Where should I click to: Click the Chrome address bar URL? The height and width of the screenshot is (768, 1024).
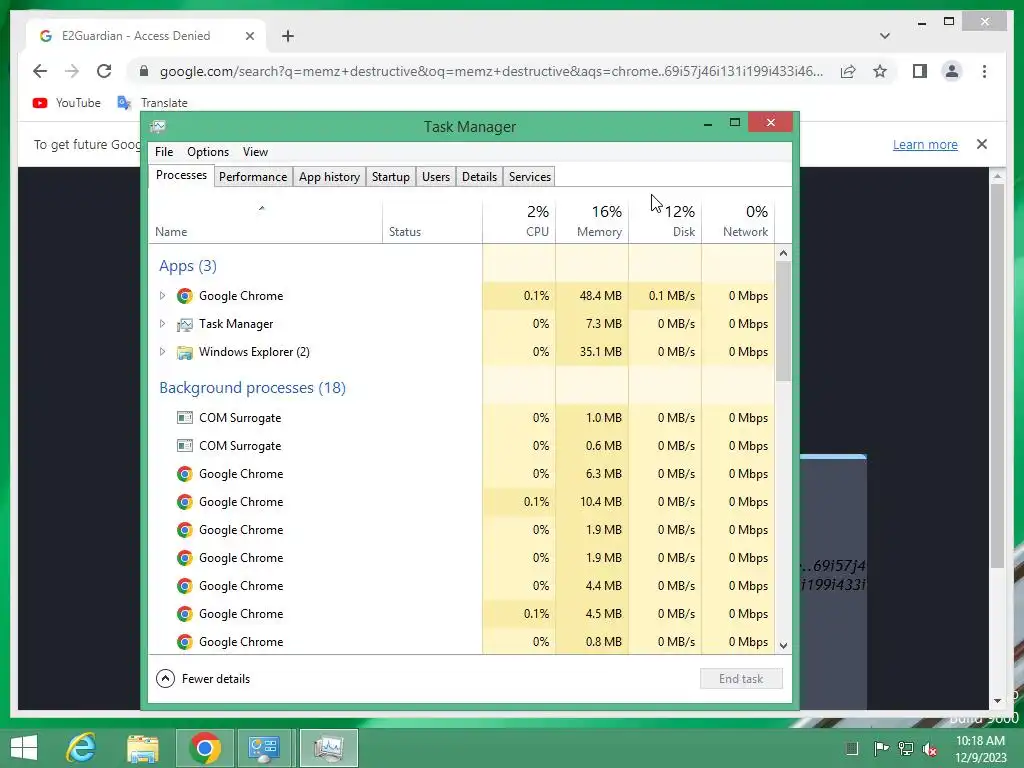point(491,71)
